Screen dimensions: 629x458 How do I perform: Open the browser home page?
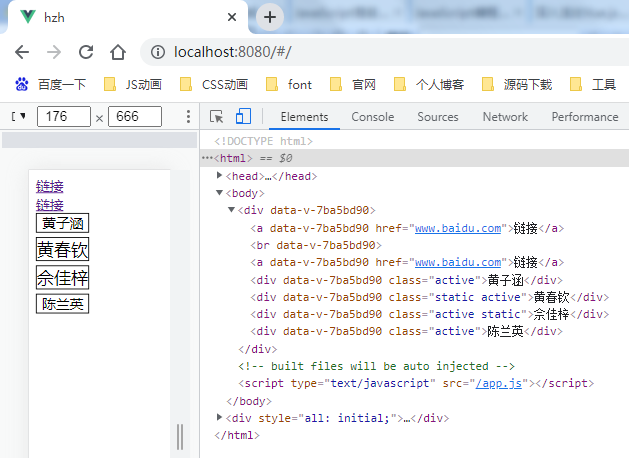click(x=118, y=52)
